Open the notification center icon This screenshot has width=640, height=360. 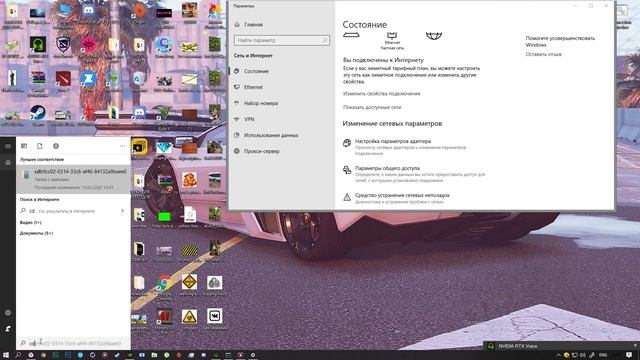point(629,355)
